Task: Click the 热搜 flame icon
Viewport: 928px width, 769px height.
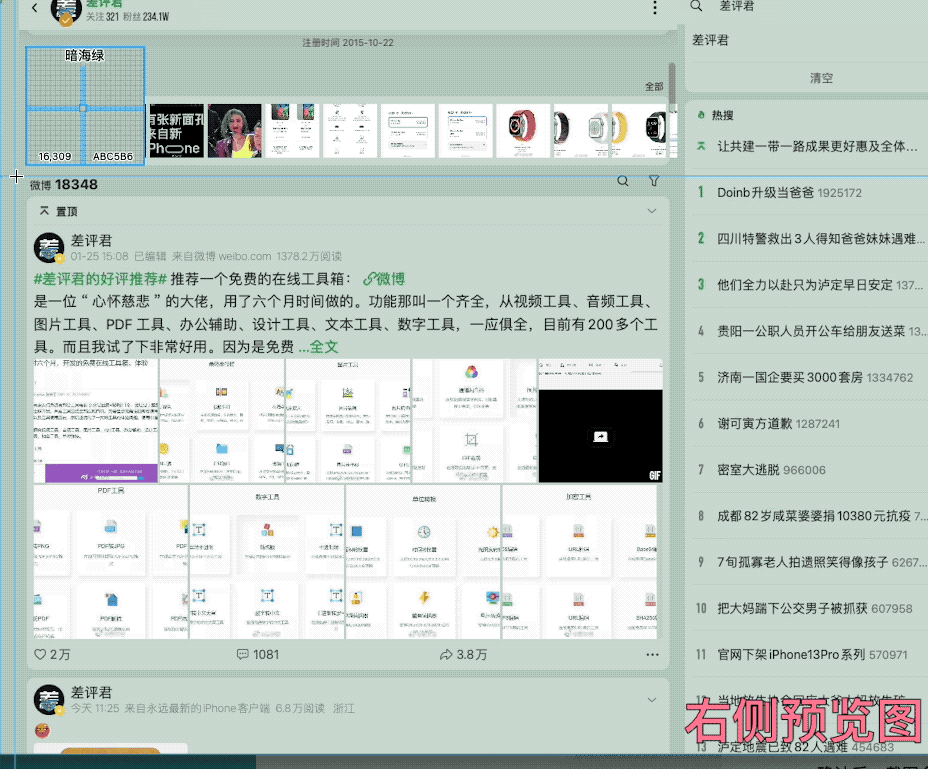Action: [701, 115]
